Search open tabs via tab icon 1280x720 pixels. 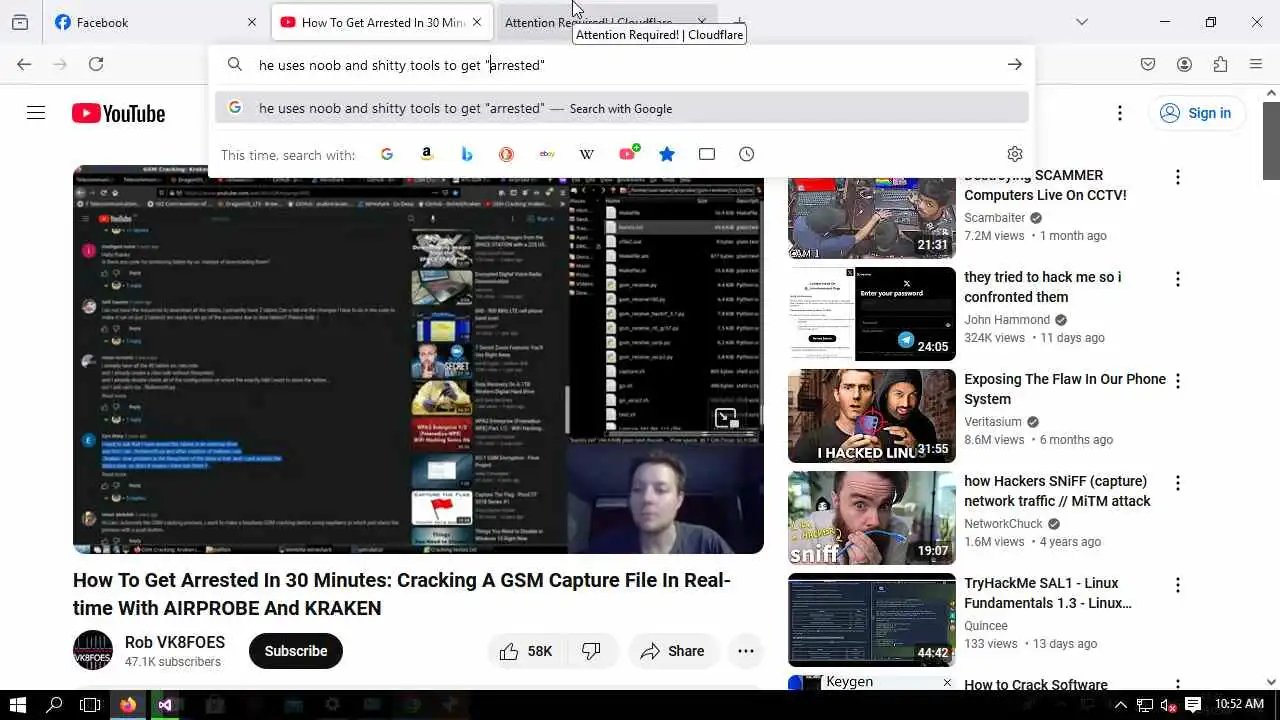click(707, 154)
